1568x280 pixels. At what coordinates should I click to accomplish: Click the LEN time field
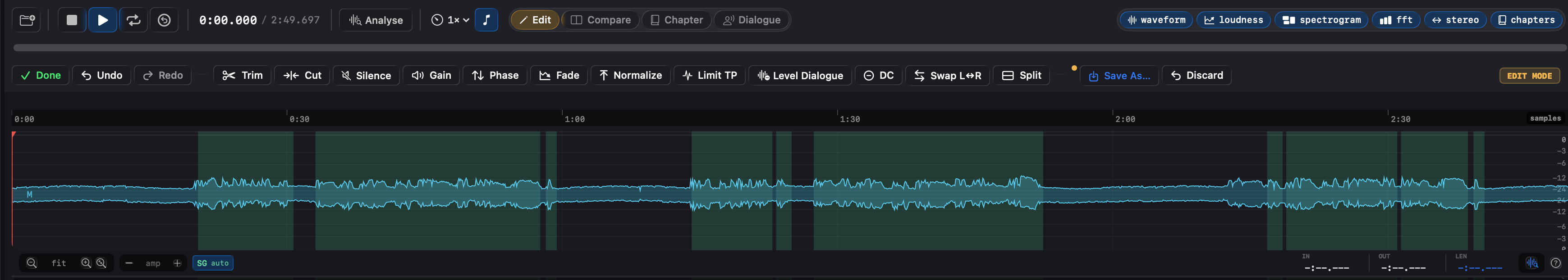1480,268
